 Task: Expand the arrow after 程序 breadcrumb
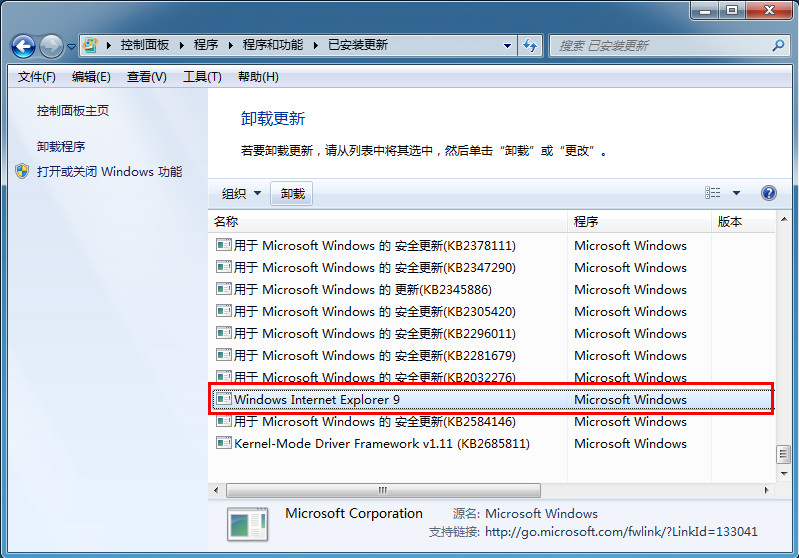tap(231, 45)
